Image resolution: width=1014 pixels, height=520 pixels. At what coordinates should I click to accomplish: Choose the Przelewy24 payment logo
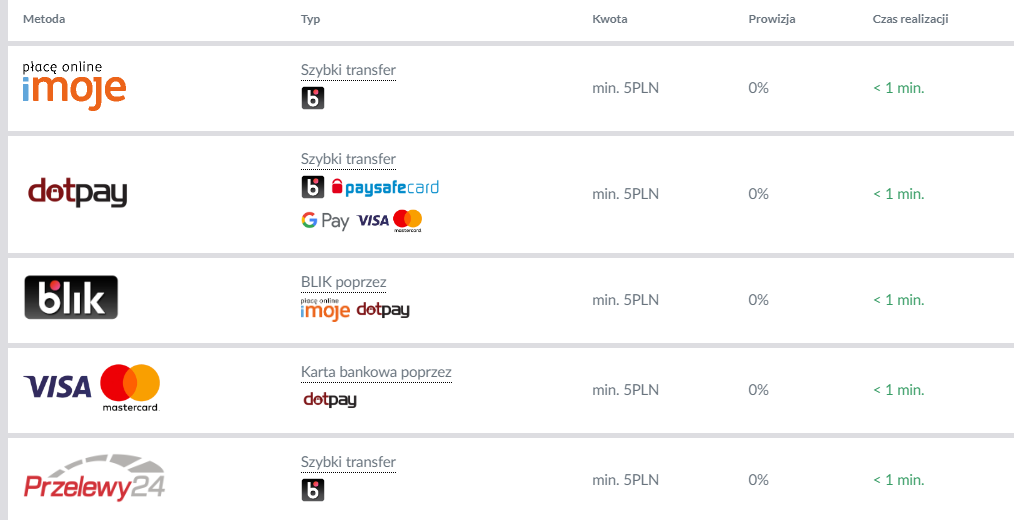[x=94, y=478]
